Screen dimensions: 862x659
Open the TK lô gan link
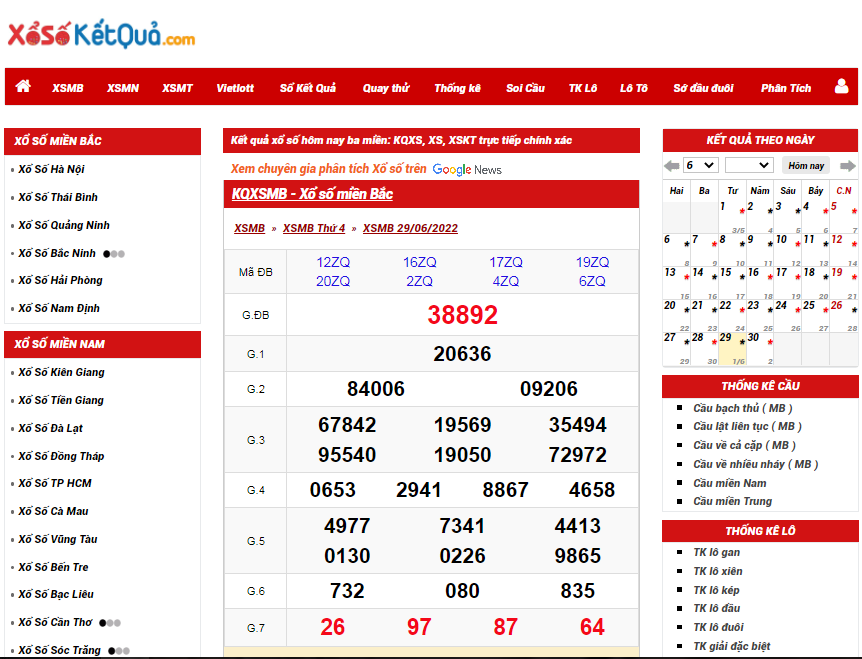(716, 551)
